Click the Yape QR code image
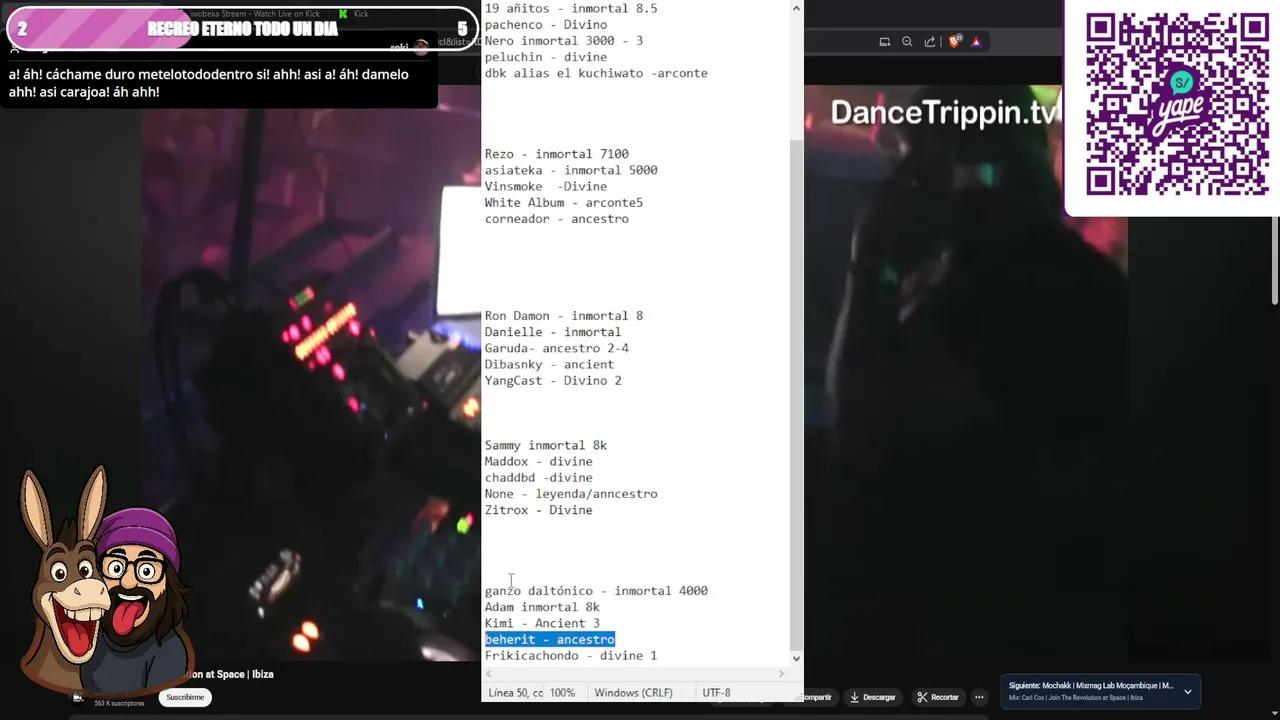Viewport: 1280px width, 720px height. tap(1177, 105)
